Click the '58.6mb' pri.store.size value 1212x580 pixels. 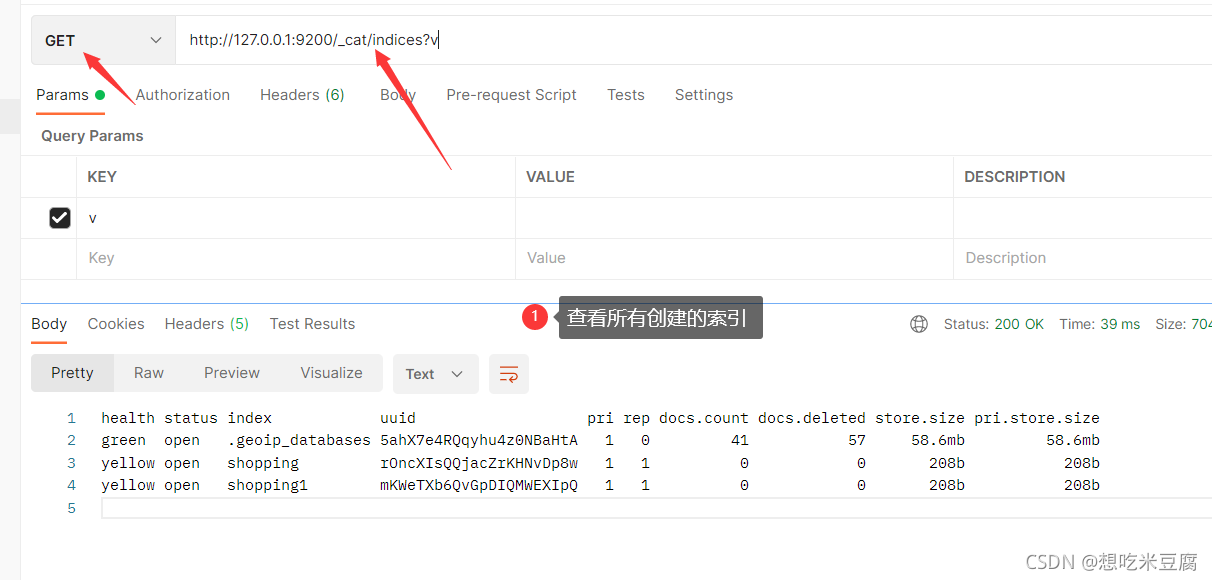pyautogui.click(x=1073, y=440)
